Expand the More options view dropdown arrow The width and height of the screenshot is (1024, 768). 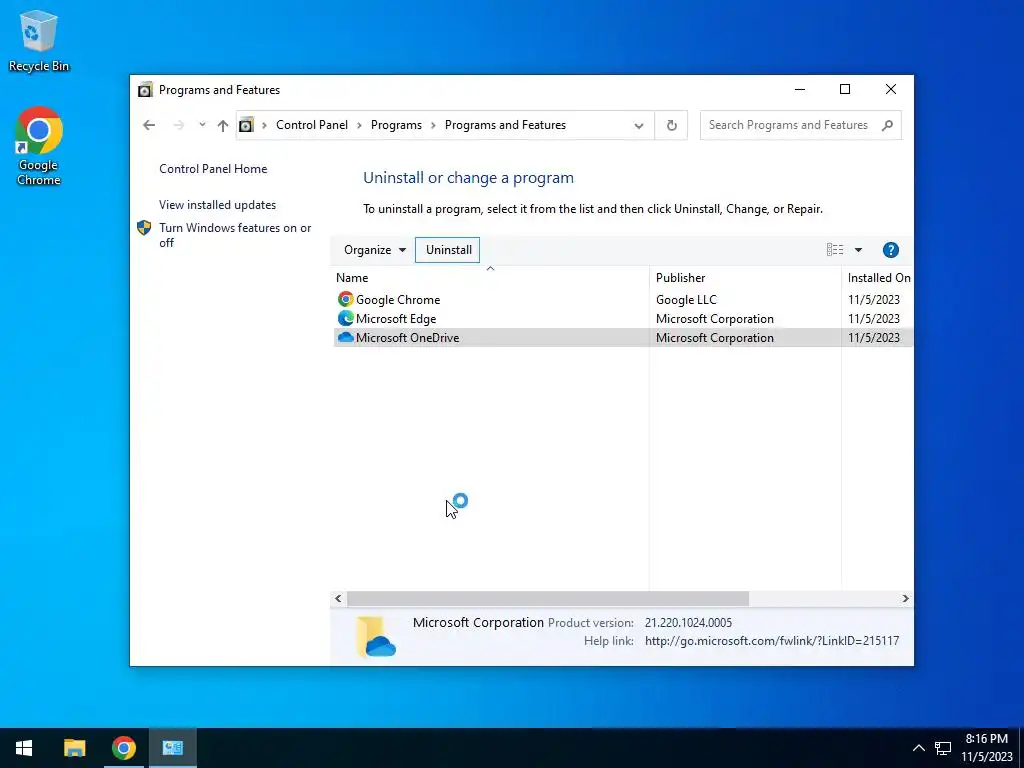pyautogui.click(x=858, y=250)
